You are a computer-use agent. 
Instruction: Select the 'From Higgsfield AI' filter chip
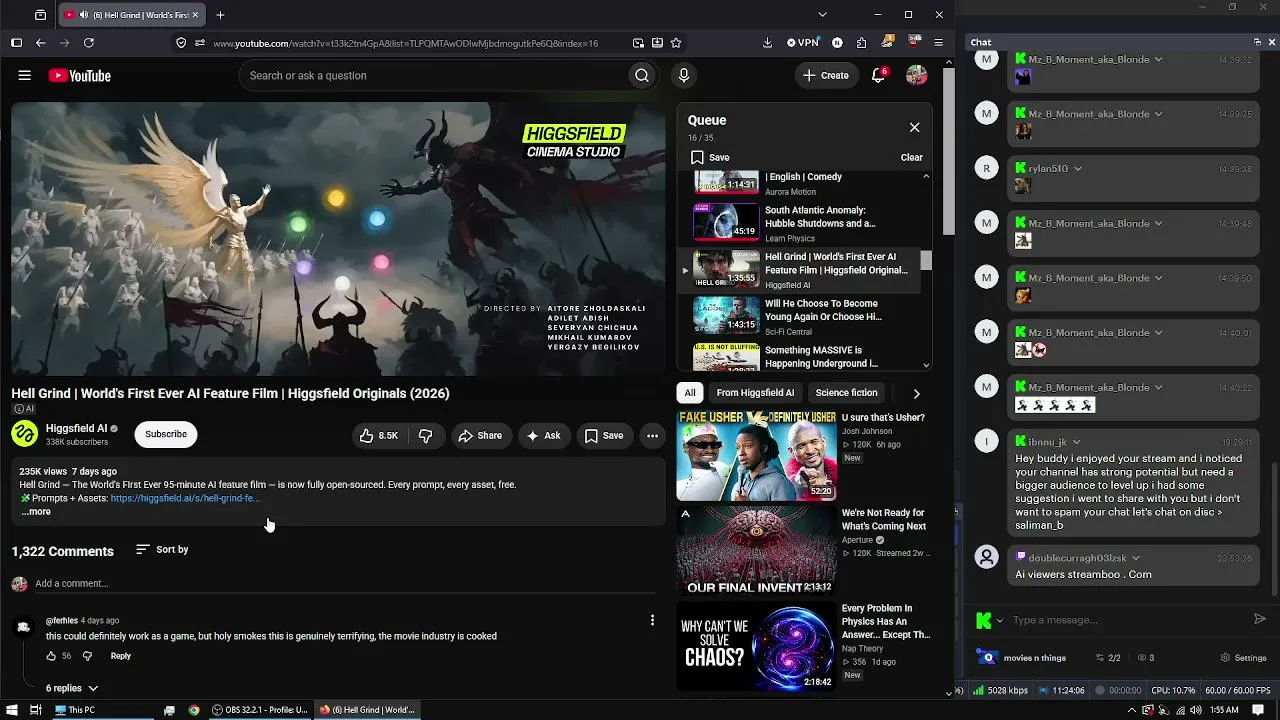[755, 393]
